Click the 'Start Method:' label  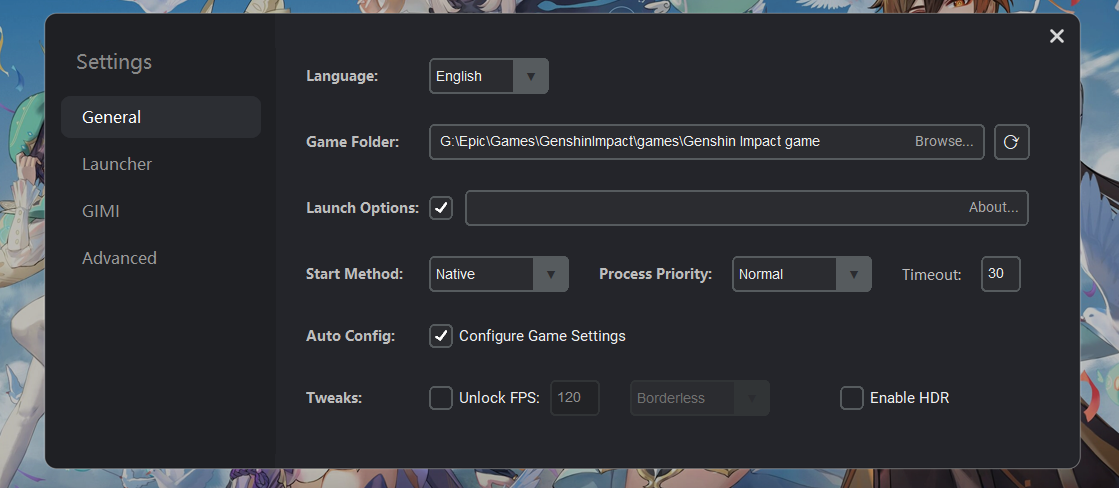pos(355,274)
